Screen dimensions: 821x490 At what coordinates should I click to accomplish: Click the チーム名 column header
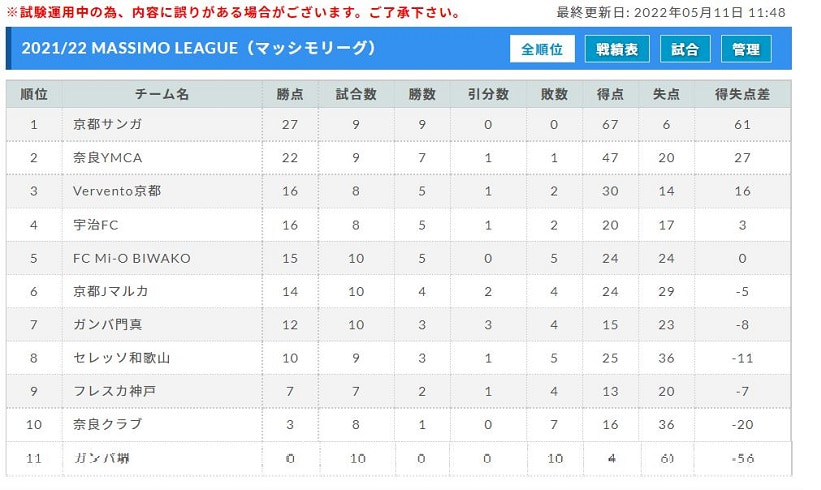click(162, 94)
